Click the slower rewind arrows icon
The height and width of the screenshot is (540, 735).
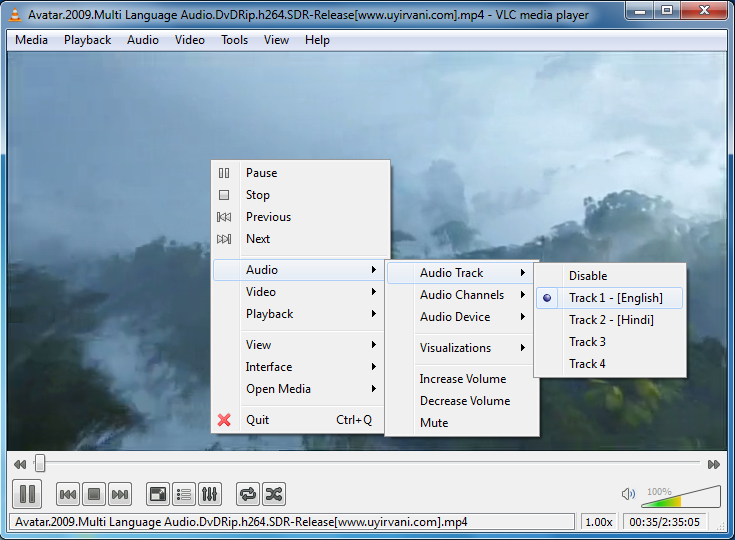pos(20,465)
